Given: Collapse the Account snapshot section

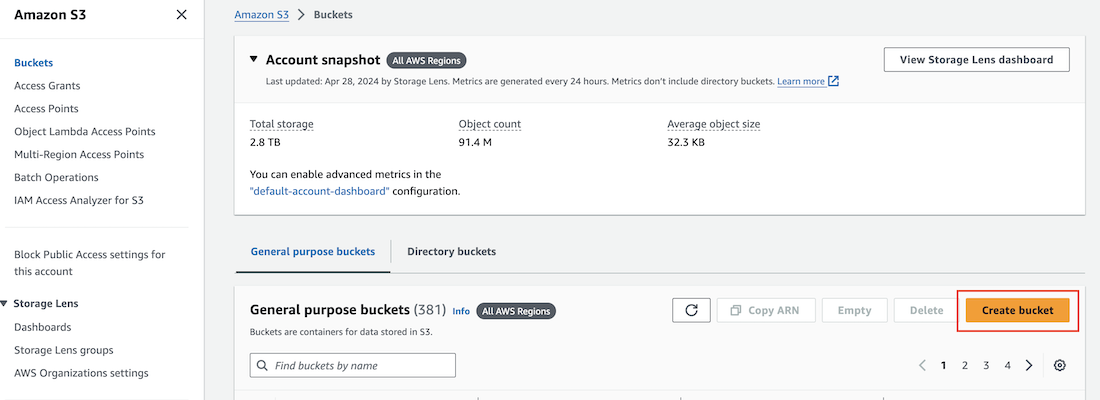Looking at the screenshot, I should coord(254,60).
